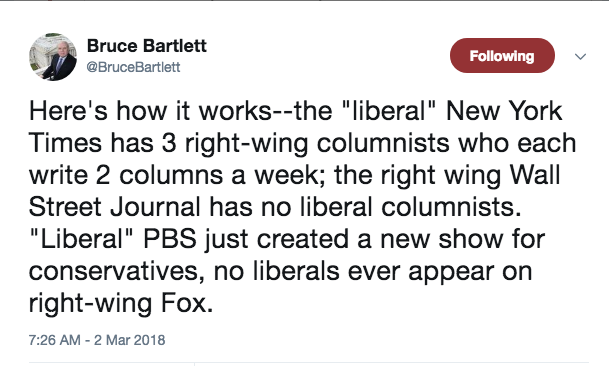Toggle the red Following button
Screen dimensions: 609x366
click(502, 56)
